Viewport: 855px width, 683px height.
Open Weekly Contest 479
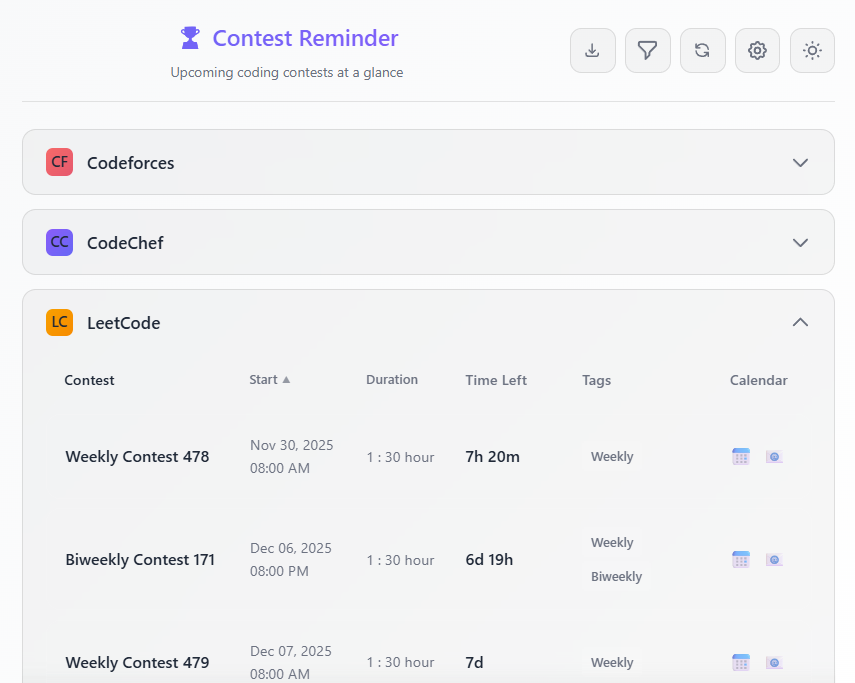click(137, 662)
